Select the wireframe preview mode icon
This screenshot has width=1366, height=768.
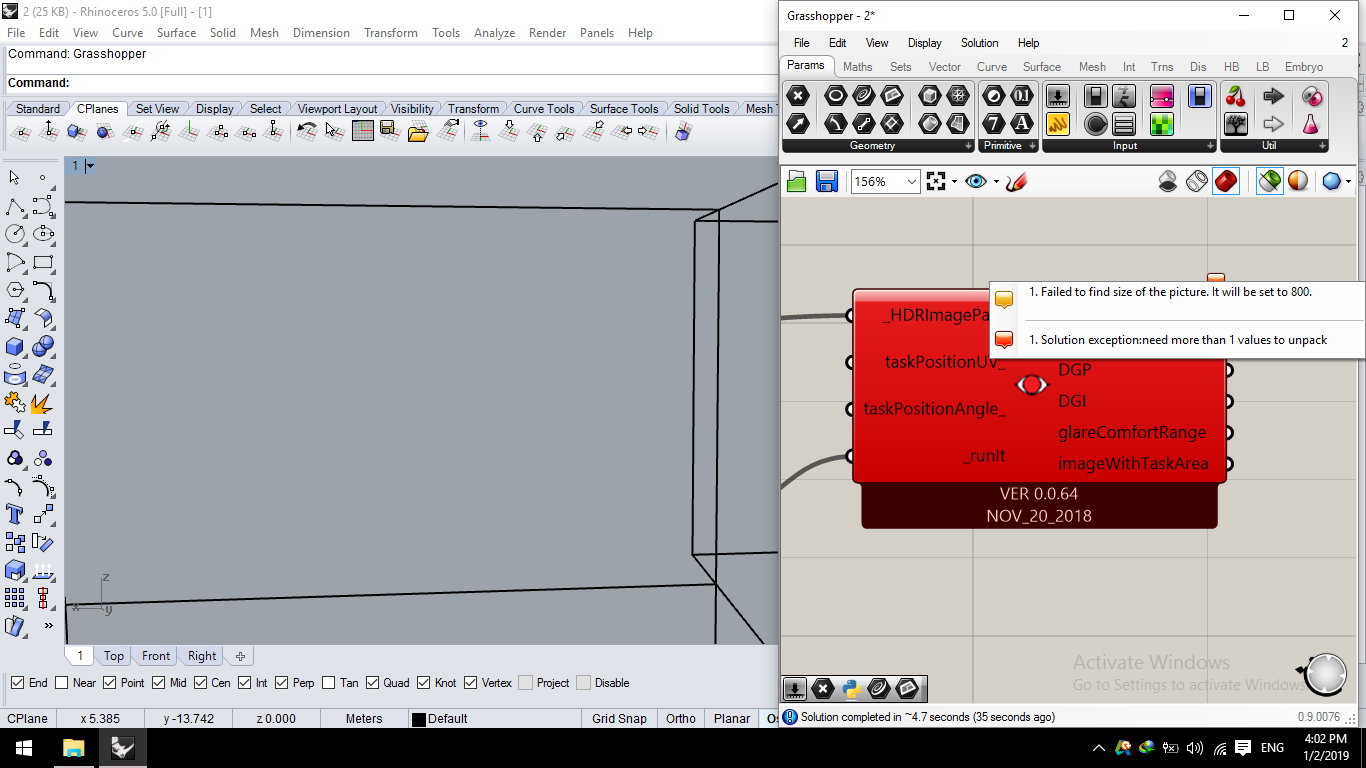coord(1197,181)
